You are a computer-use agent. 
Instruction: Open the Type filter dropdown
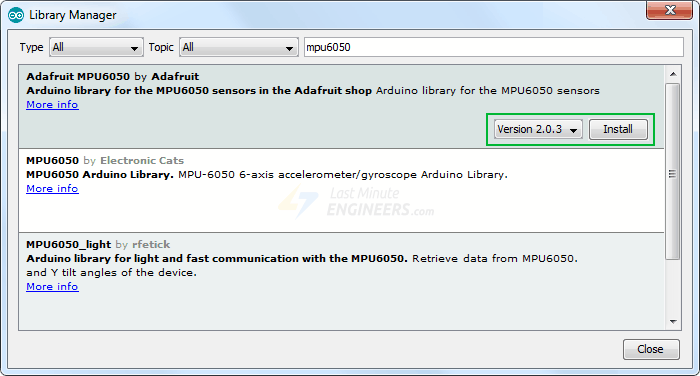pos(96,47)
